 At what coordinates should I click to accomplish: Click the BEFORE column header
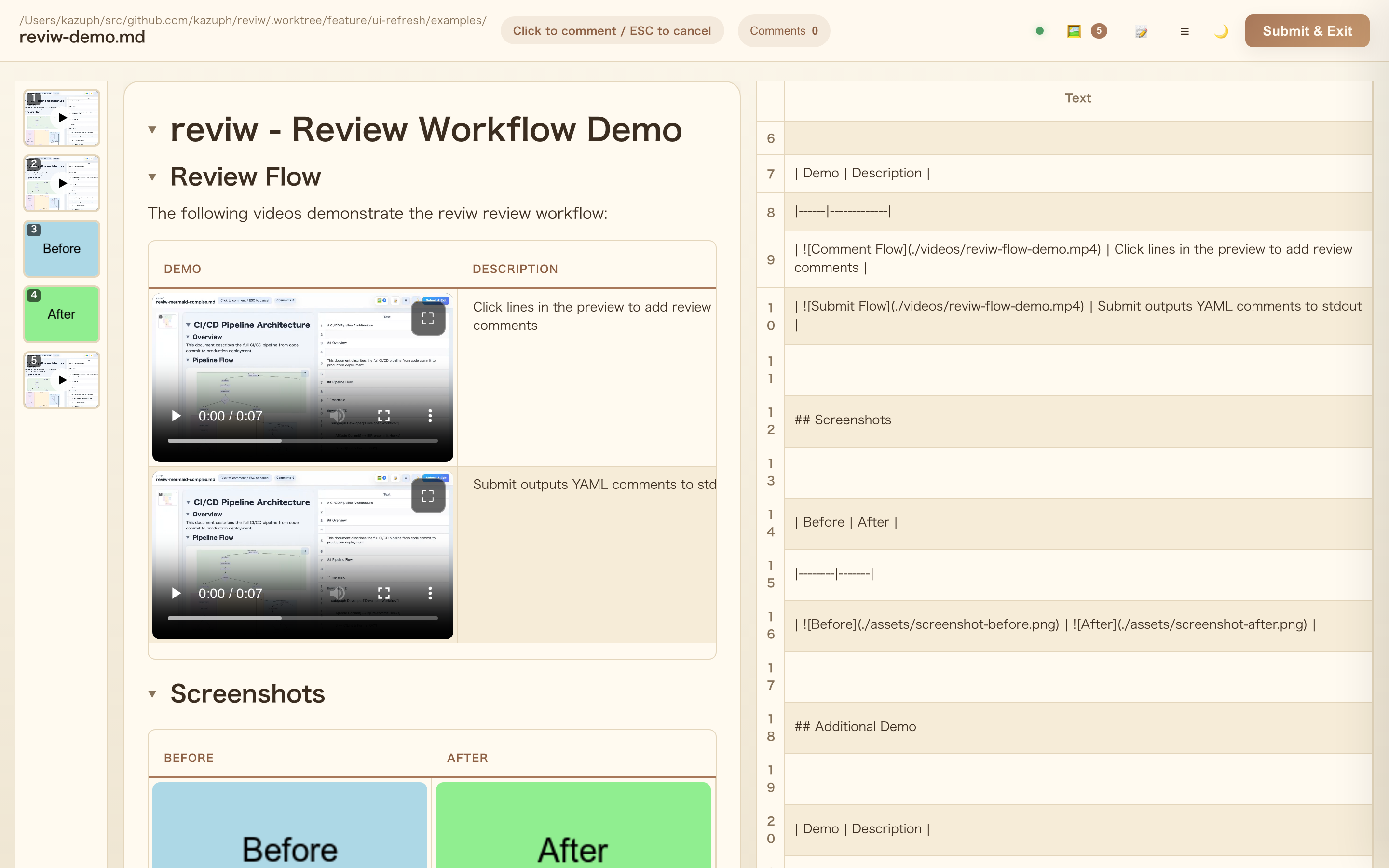[x=189, y=758]
